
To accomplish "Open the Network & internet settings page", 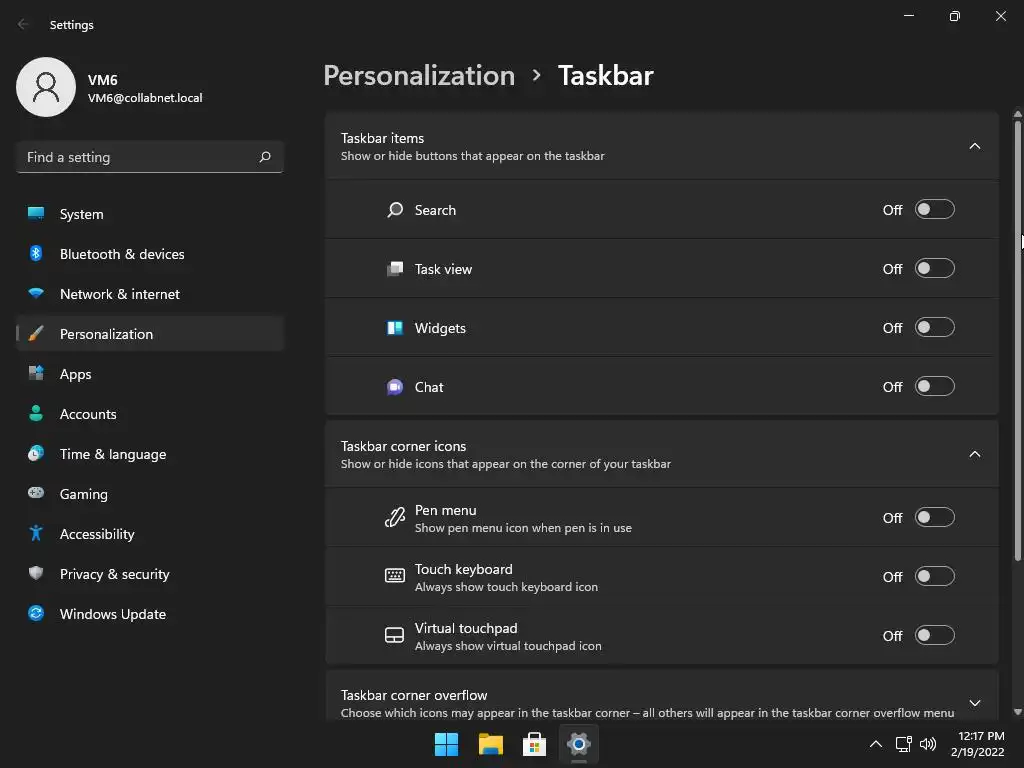I will pyautogui.click(x=120, y=294).
